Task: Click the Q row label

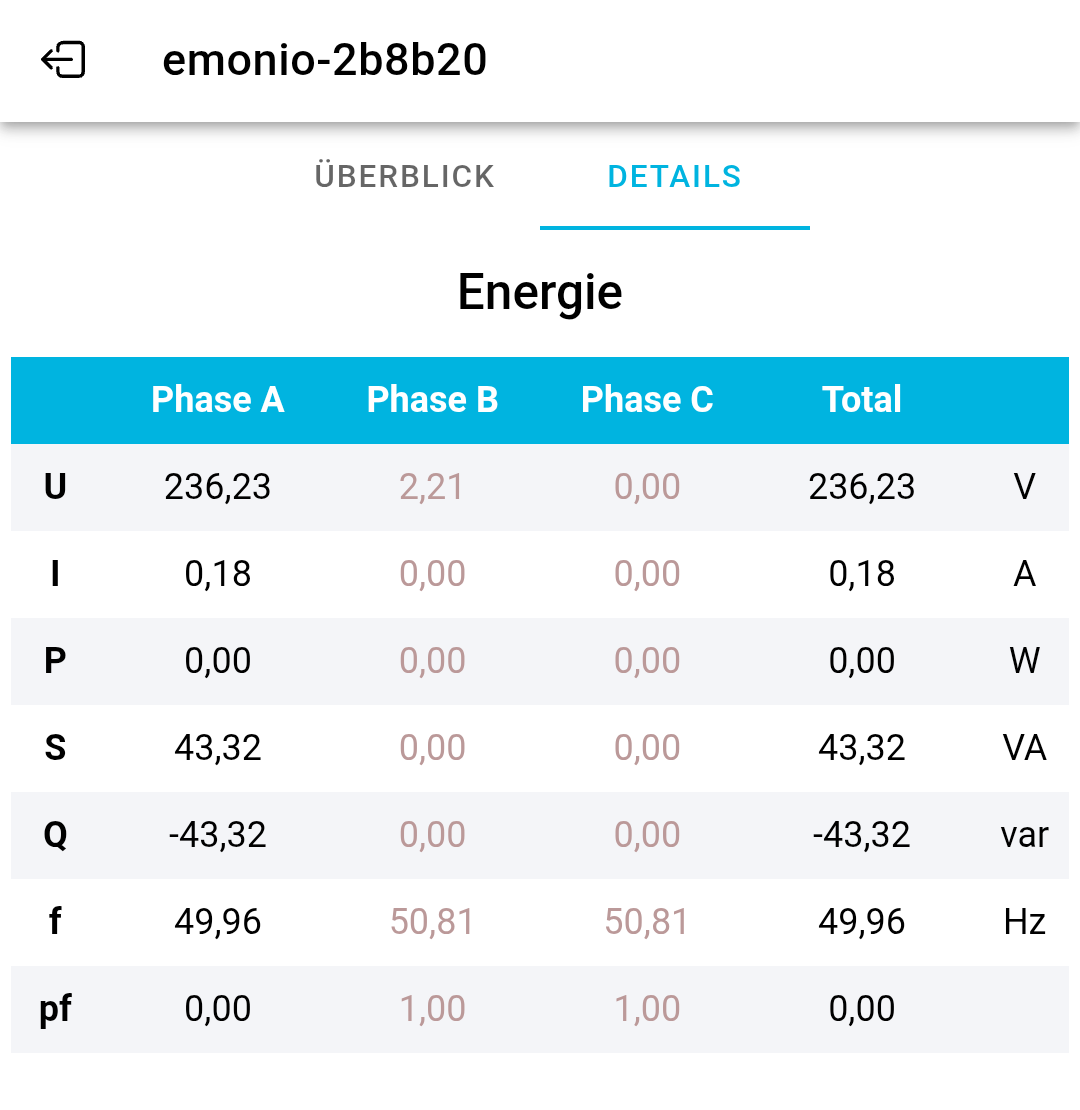Action: (55, 835)
